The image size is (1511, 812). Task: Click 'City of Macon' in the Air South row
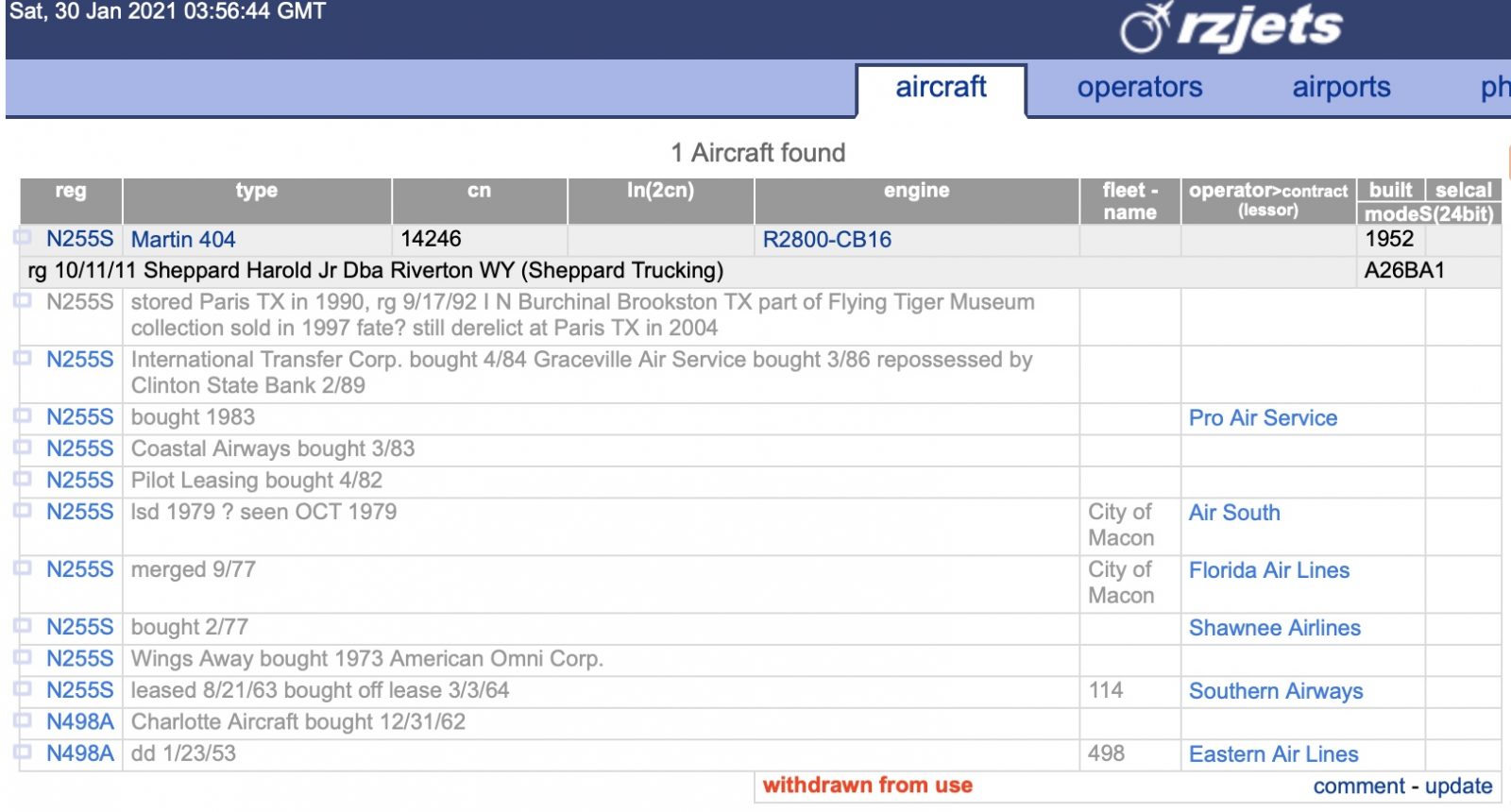coord(1121,525)
